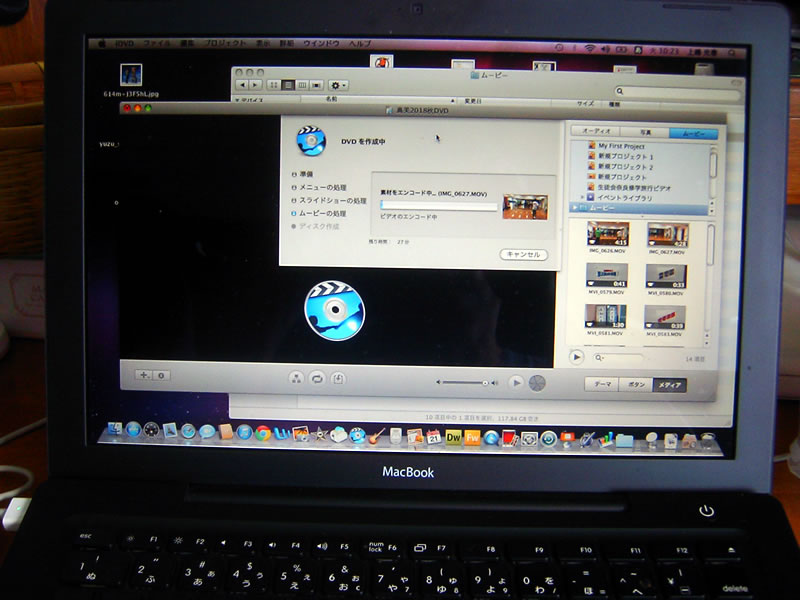Switch Finder window to list view
This screenshot has width=800, height=600.
point(288,85)
